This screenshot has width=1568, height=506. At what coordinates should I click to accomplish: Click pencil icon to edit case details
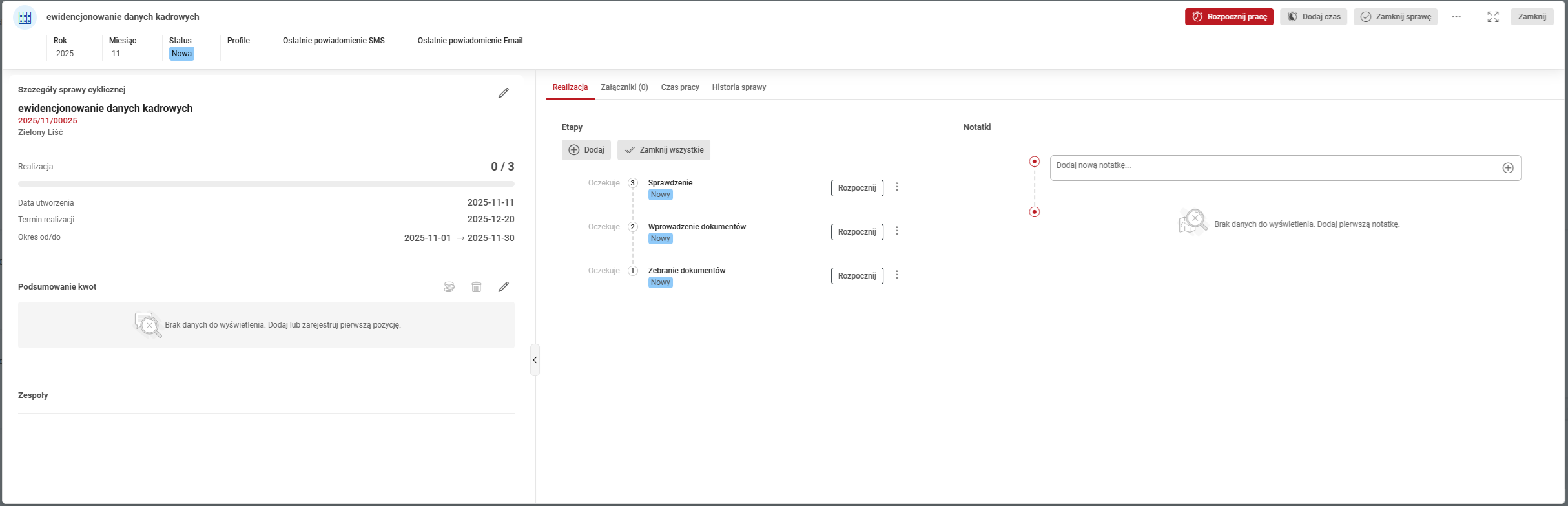pyautogui.click(x=504, y=93)
